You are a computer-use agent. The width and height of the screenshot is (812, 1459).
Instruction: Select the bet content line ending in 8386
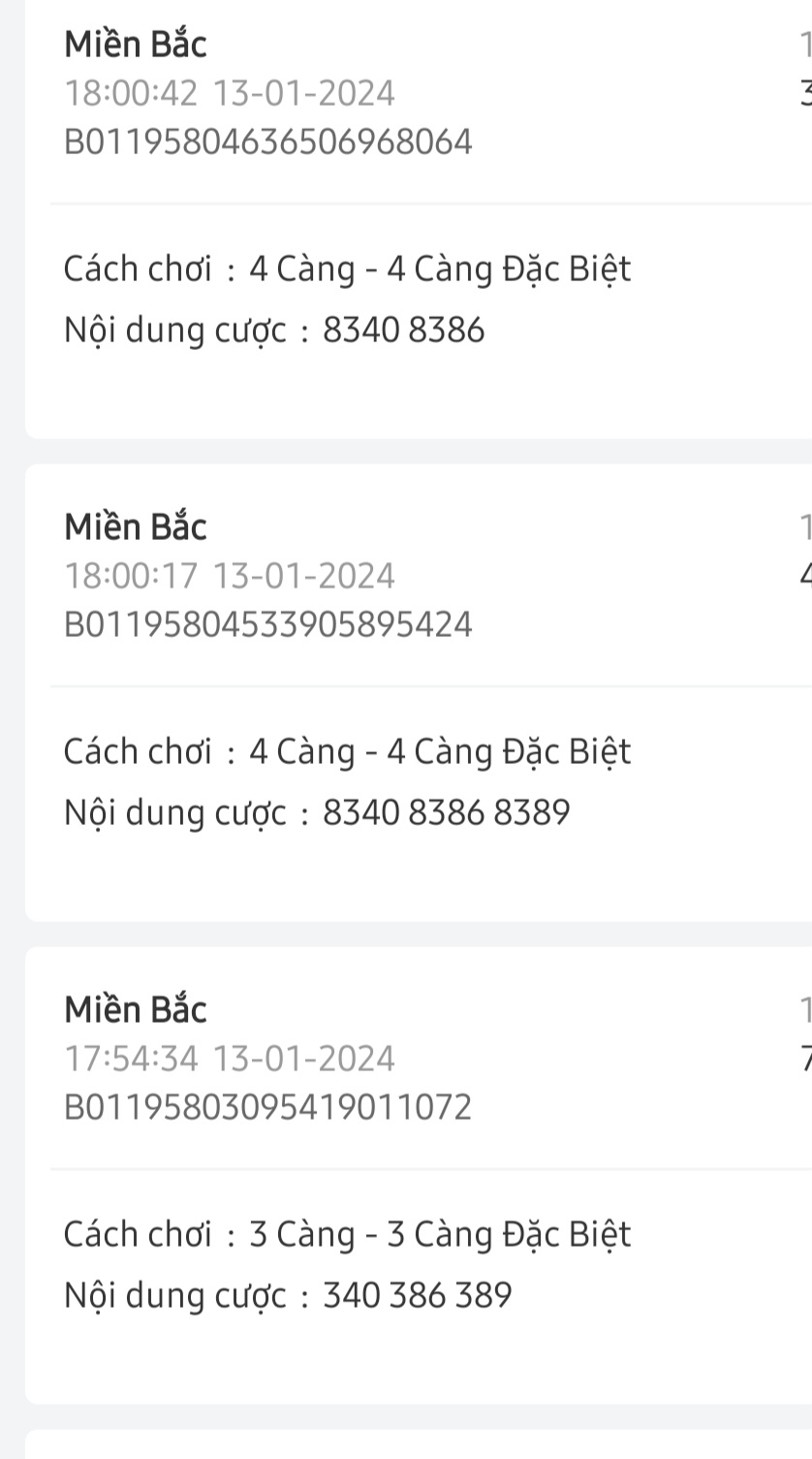(274, 331)
